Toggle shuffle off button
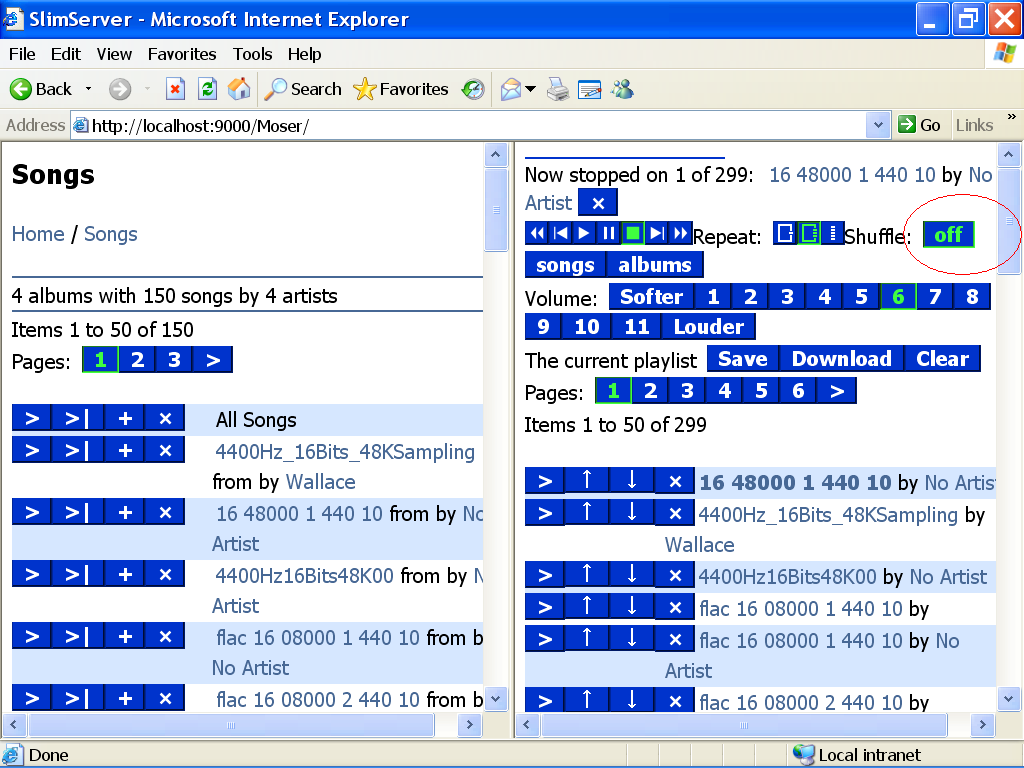The width and height of the screenshot is (1024, 768). [x=947, y=234]
